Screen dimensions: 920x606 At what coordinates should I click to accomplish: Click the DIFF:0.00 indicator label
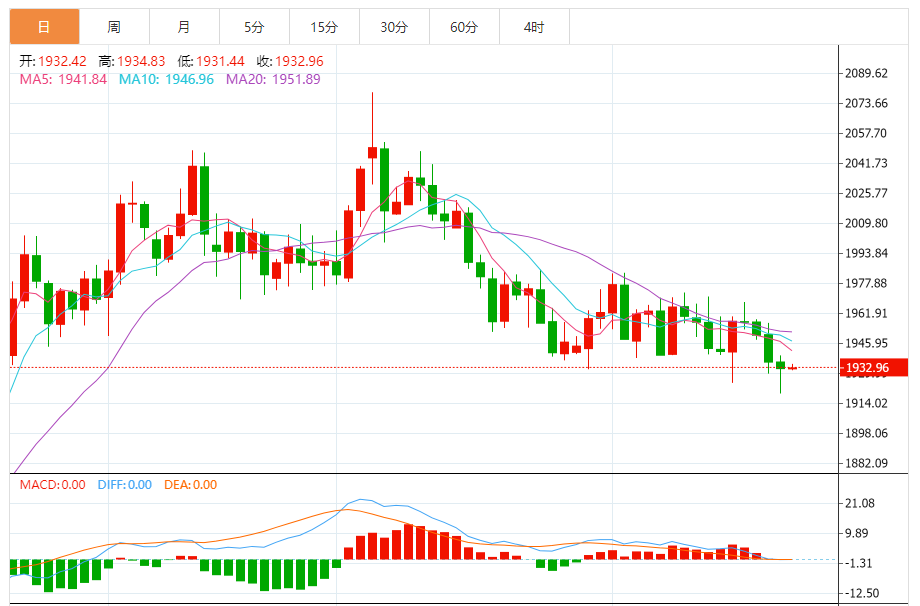pyautogui.click(x=124, y=485)
